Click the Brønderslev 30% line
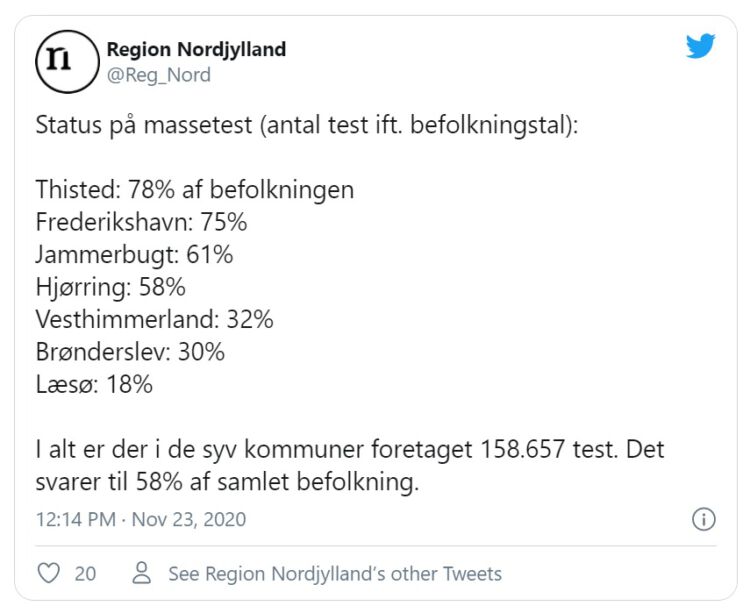 point(130,351)
